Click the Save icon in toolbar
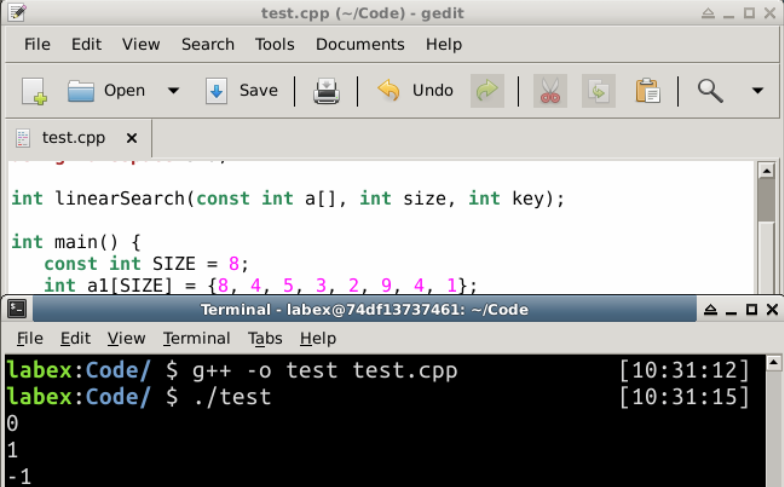This screenshot has width=784, height=487. 217,91
